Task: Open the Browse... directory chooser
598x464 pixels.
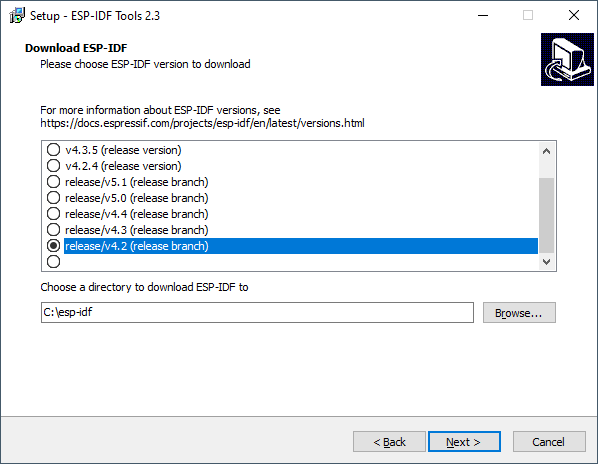Action: pos(519,313)
